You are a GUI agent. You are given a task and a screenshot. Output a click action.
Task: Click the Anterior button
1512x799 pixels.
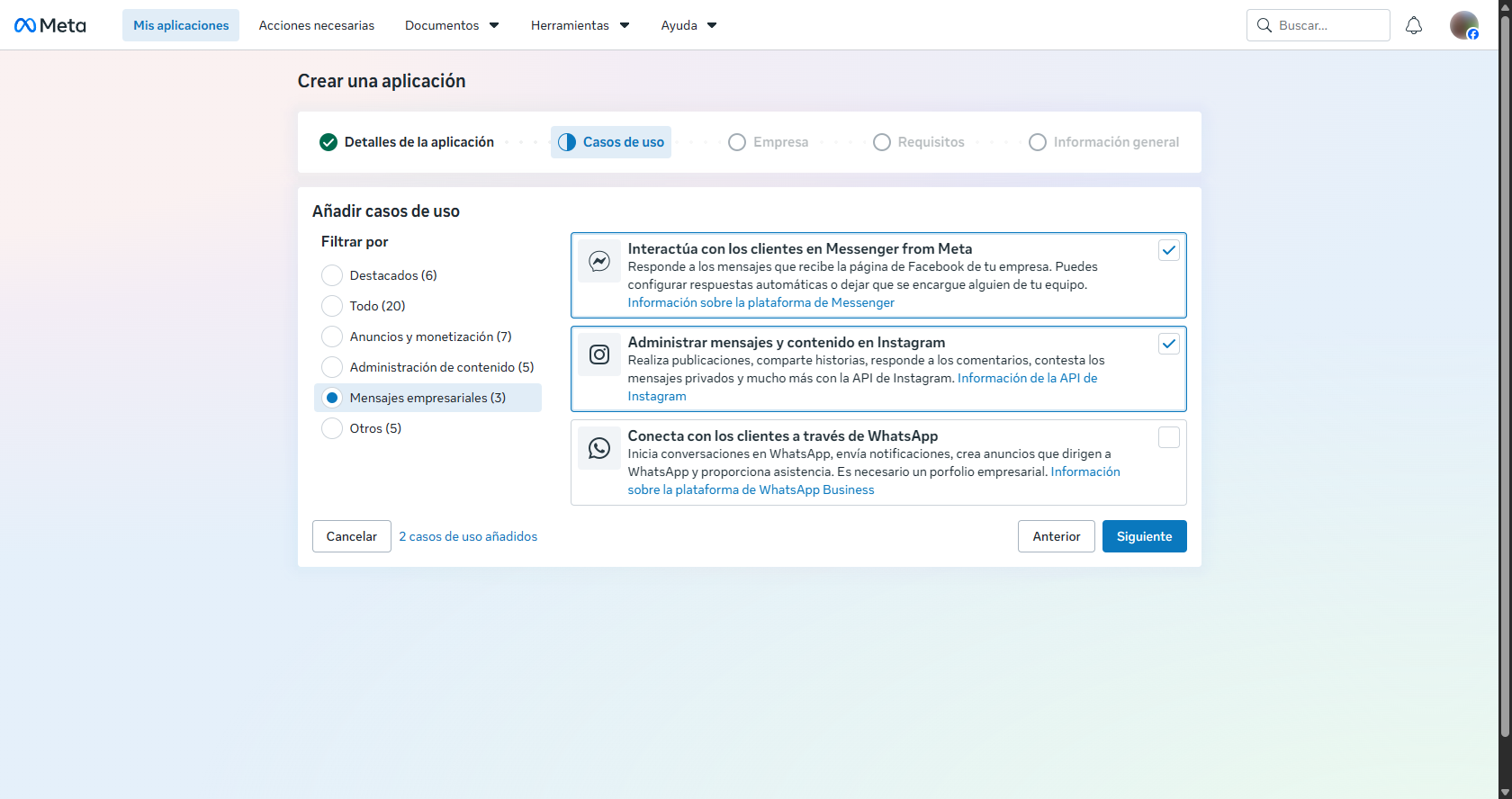tap(1057, 536)
